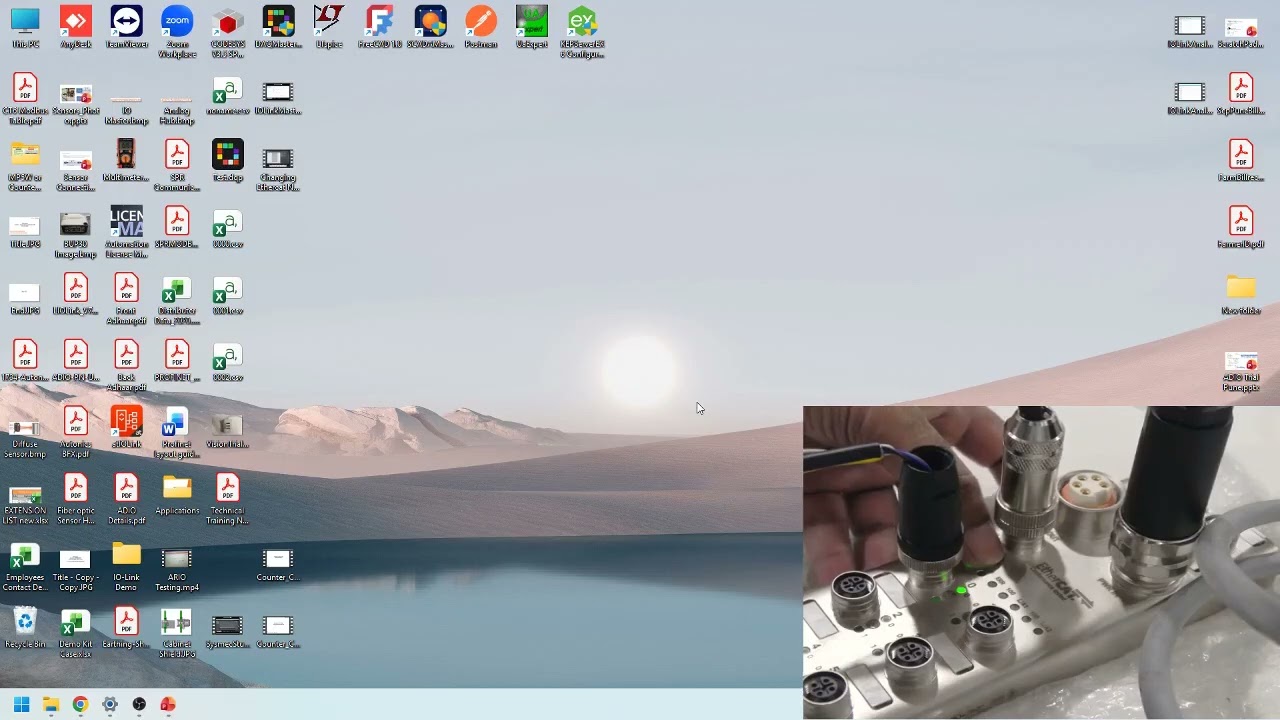Image resolution: width=1280 pixels, height=720 pixels.
Task: Open the IO-Link Demo folder
Action: (x=126, y=565)
